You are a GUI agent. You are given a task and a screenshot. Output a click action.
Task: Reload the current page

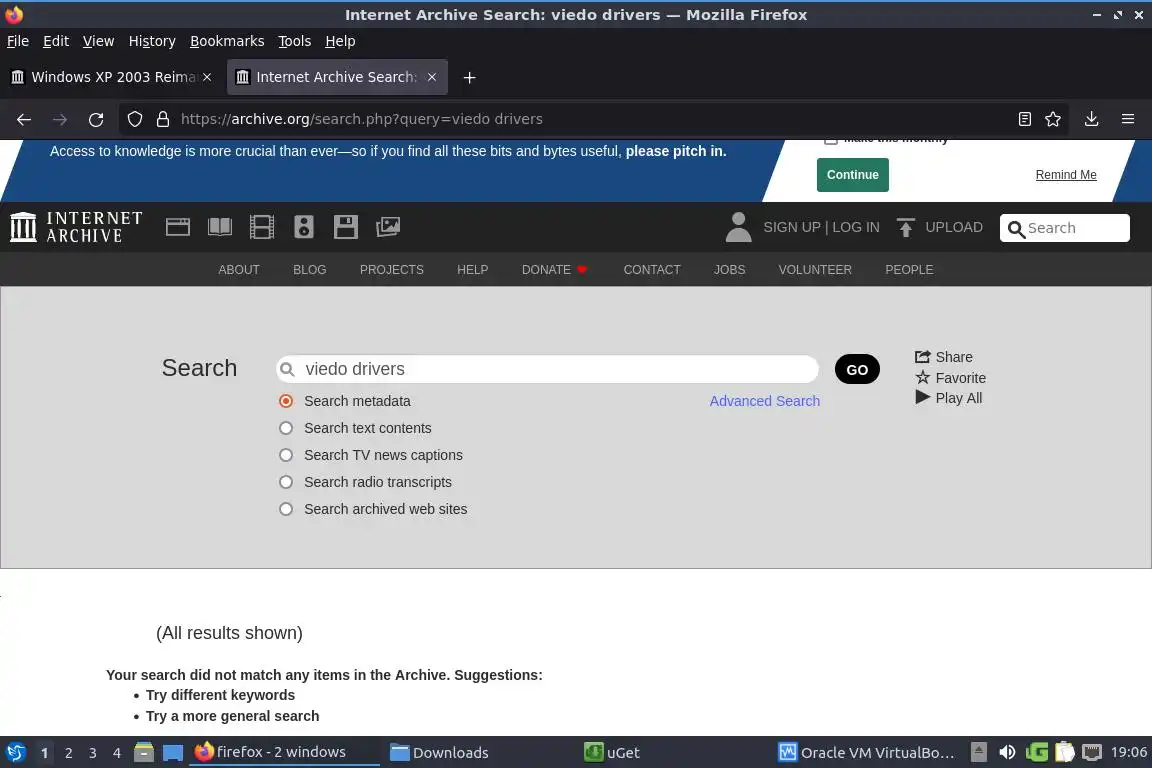coord(96,119)
